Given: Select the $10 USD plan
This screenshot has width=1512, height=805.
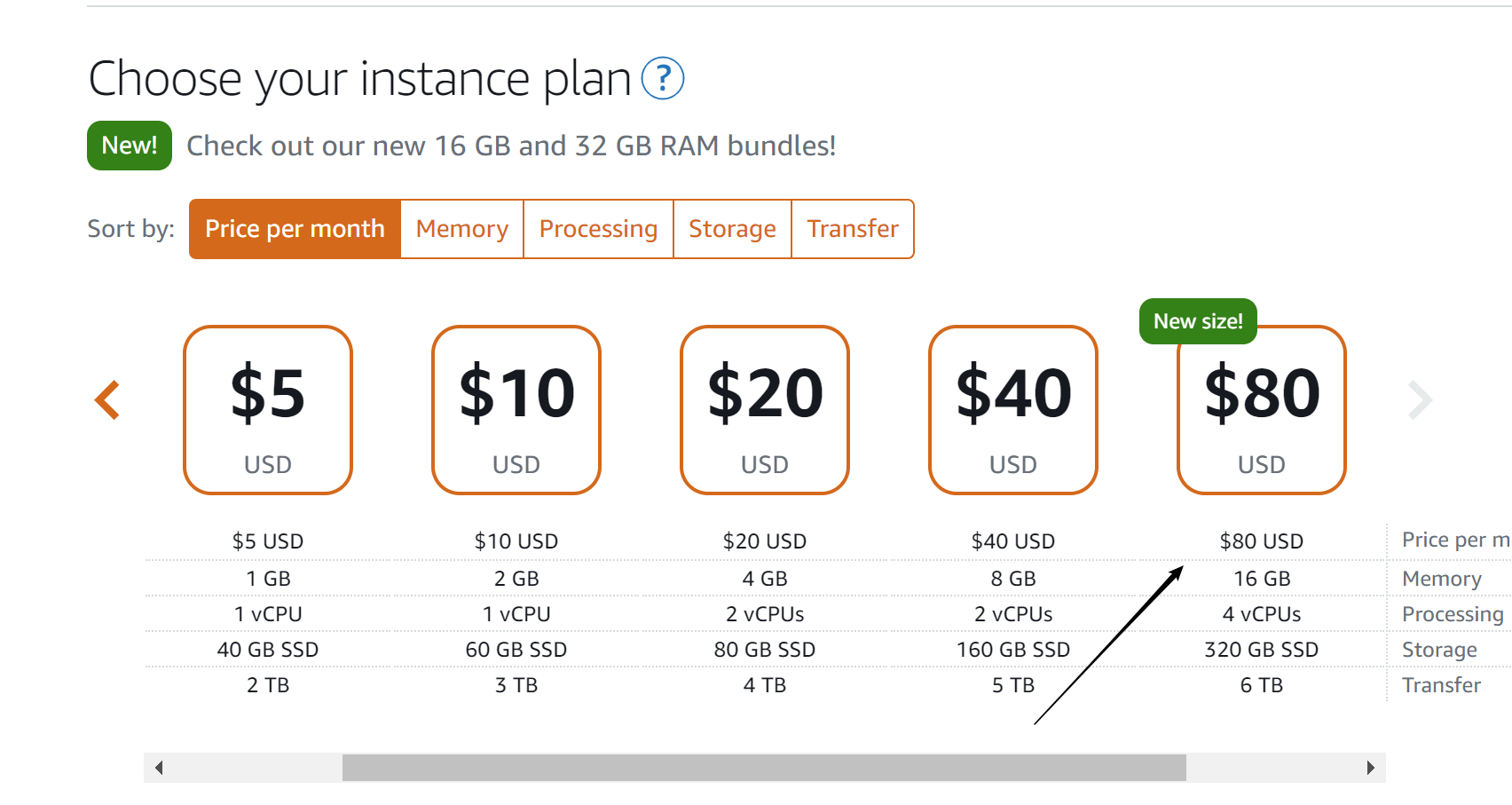Looking at the screenshot, I should [x=516, y=410].
